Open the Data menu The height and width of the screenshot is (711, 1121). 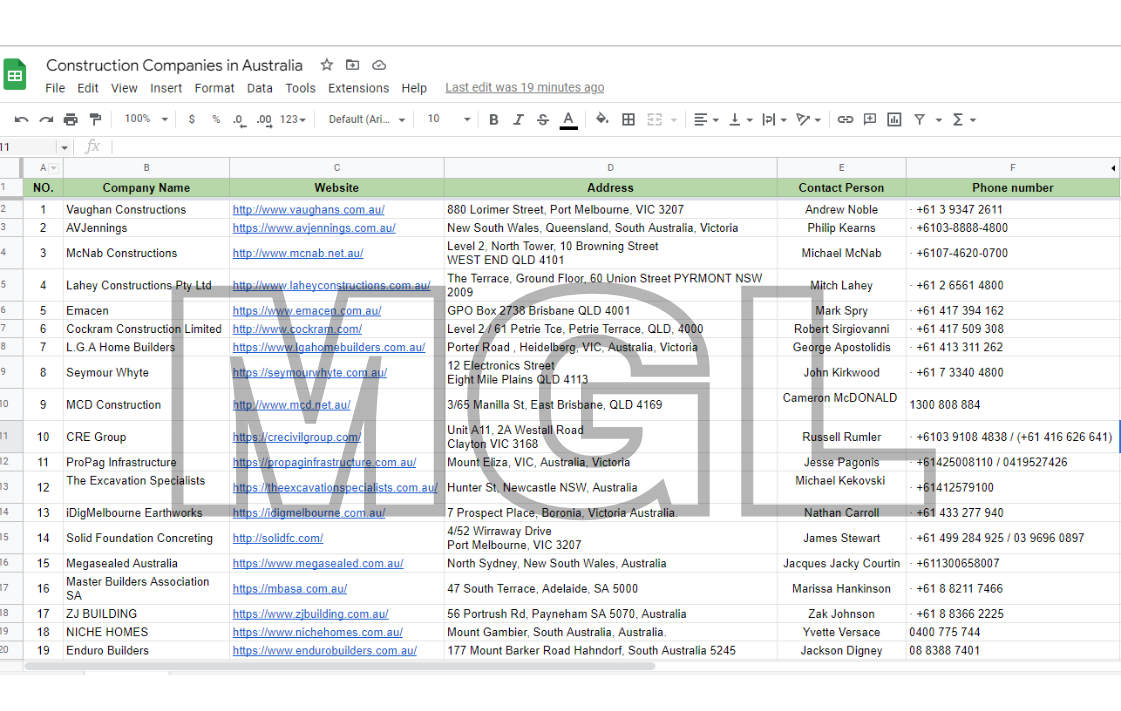[260, 88]
